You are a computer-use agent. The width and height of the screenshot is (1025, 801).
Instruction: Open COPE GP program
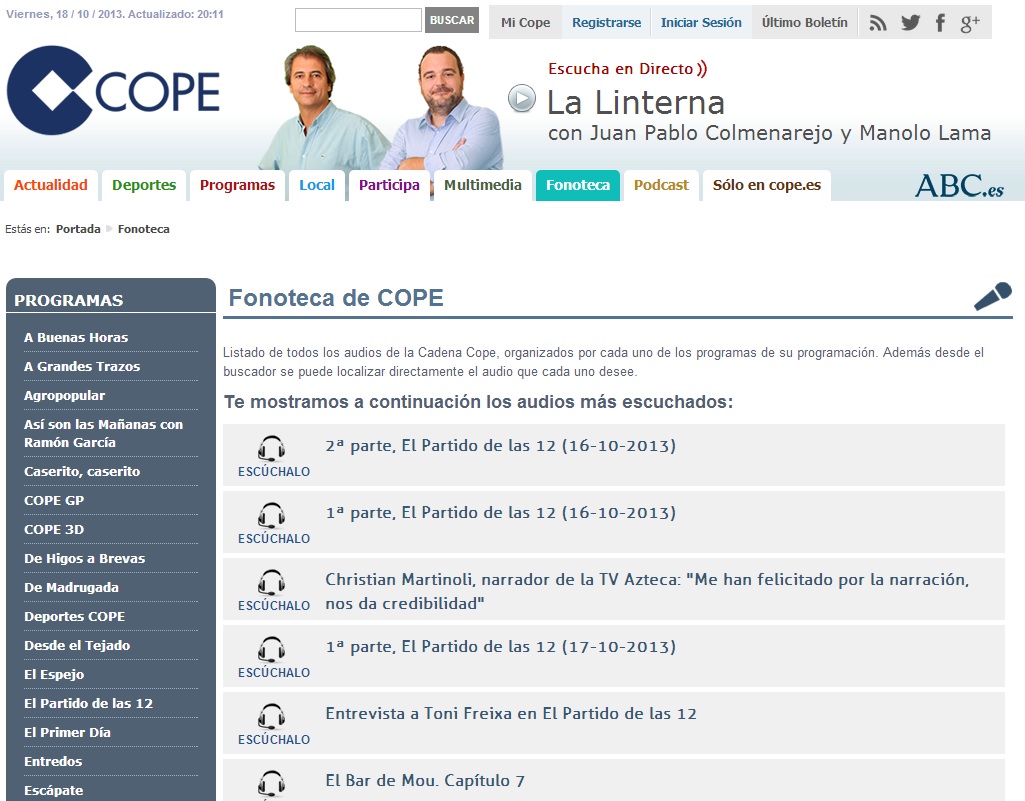[54, 500]
